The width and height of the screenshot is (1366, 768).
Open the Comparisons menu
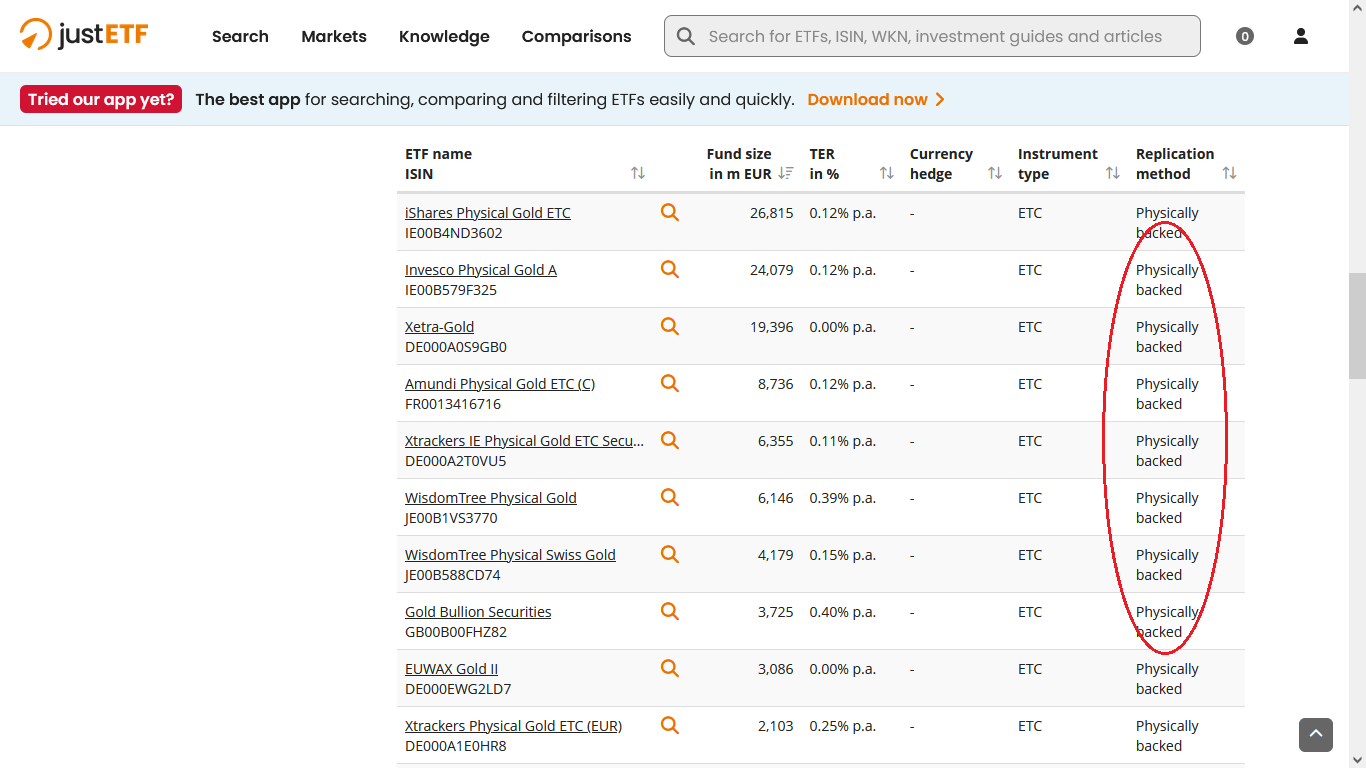(576, 36)
